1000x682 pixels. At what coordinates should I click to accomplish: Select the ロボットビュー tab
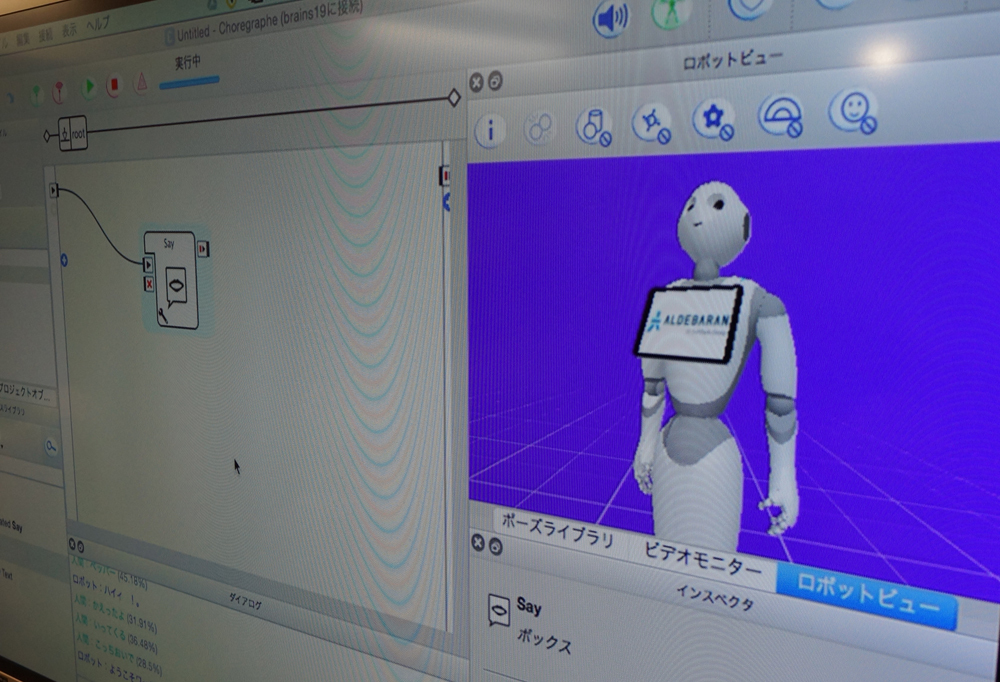coord(866,598)
